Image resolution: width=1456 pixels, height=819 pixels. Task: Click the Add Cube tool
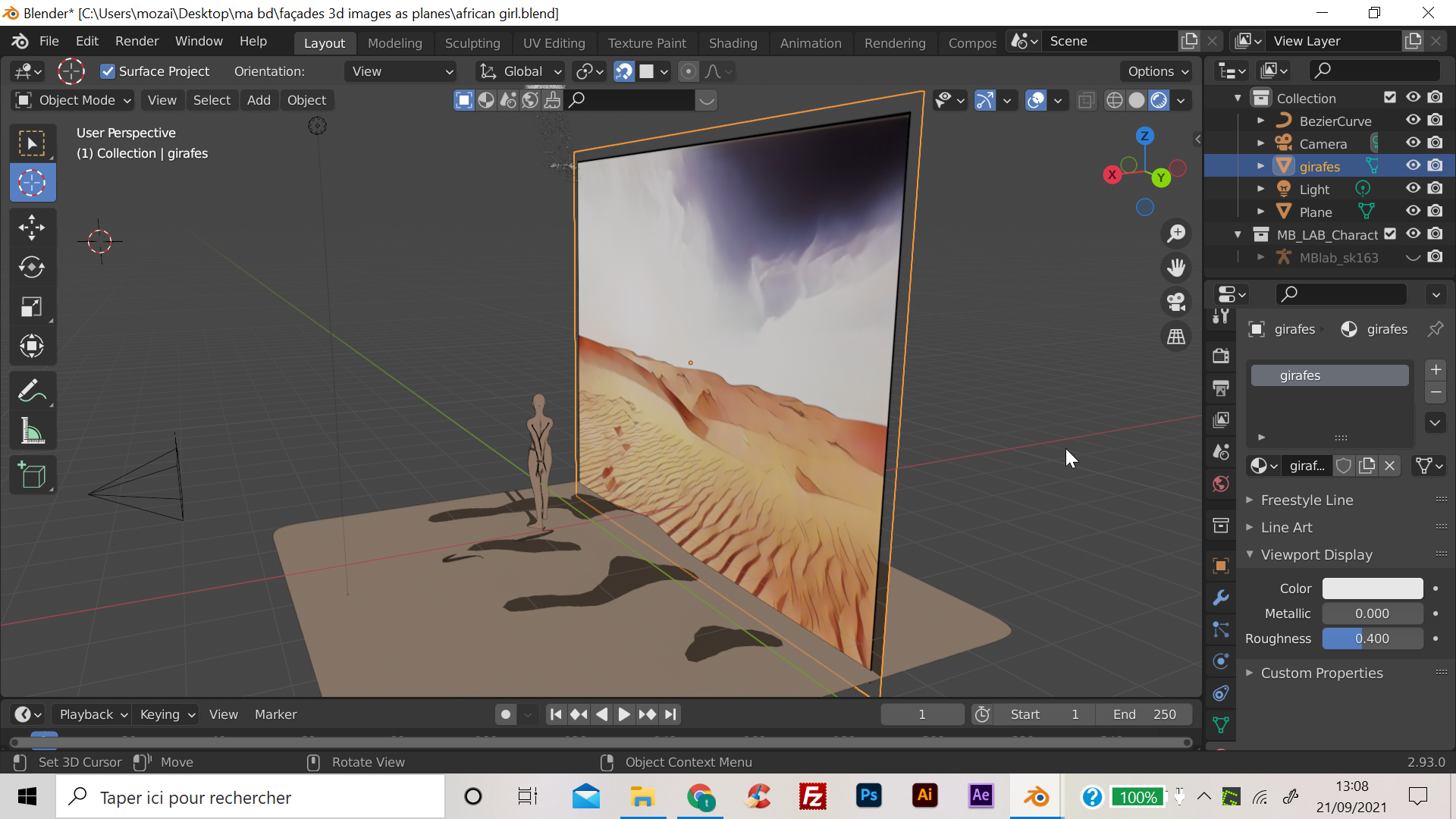click(x=32, y=475)
